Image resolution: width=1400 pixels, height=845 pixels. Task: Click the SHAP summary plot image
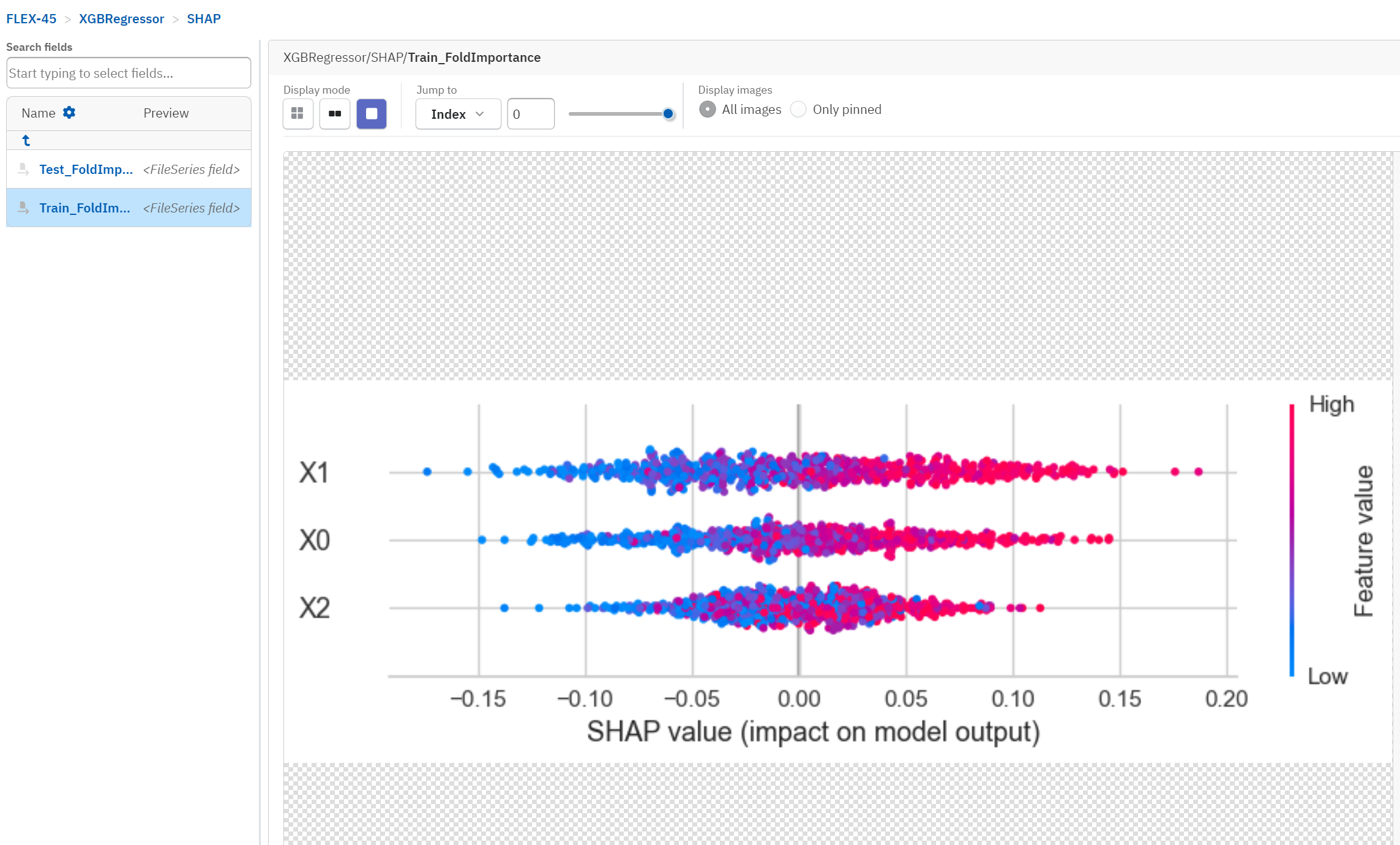pyautogui.click(x=837, y=571)
